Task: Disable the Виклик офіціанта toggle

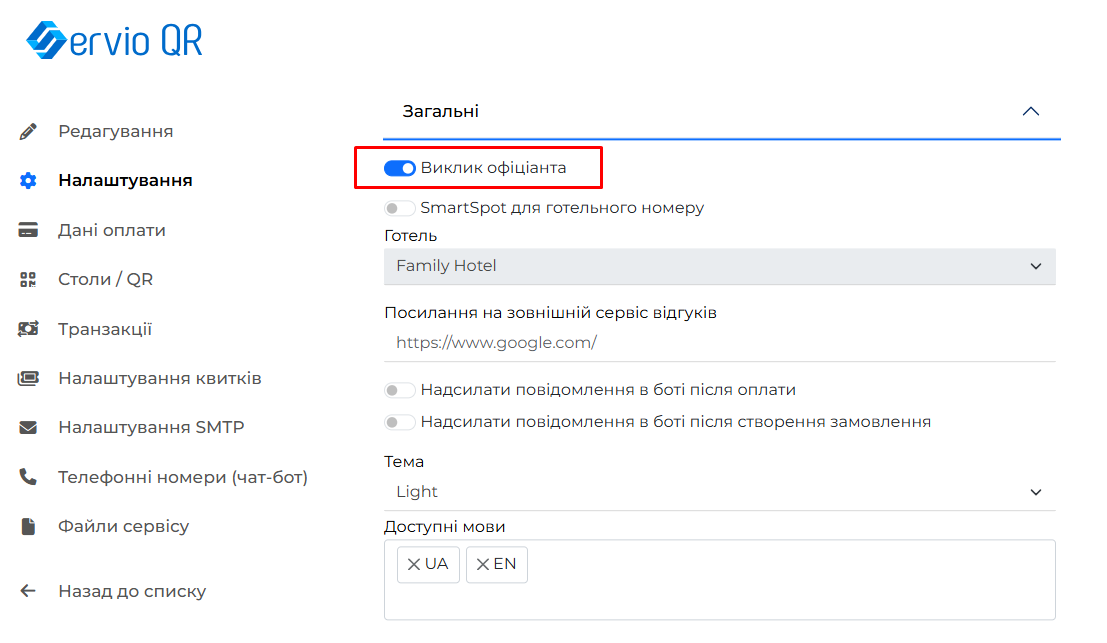Action: pyautogui.click(x=400, y=168)
